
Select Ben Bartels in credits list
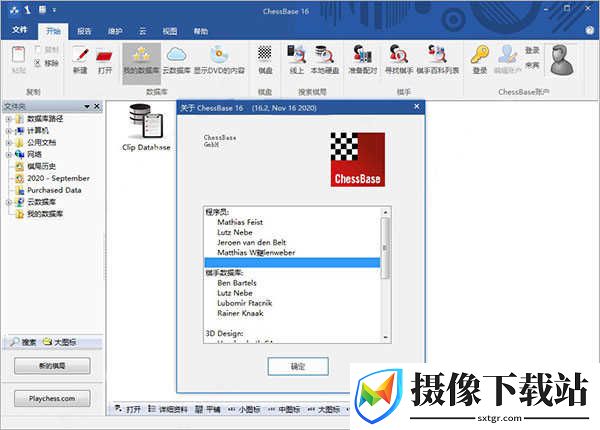click(x=237, y=283)
